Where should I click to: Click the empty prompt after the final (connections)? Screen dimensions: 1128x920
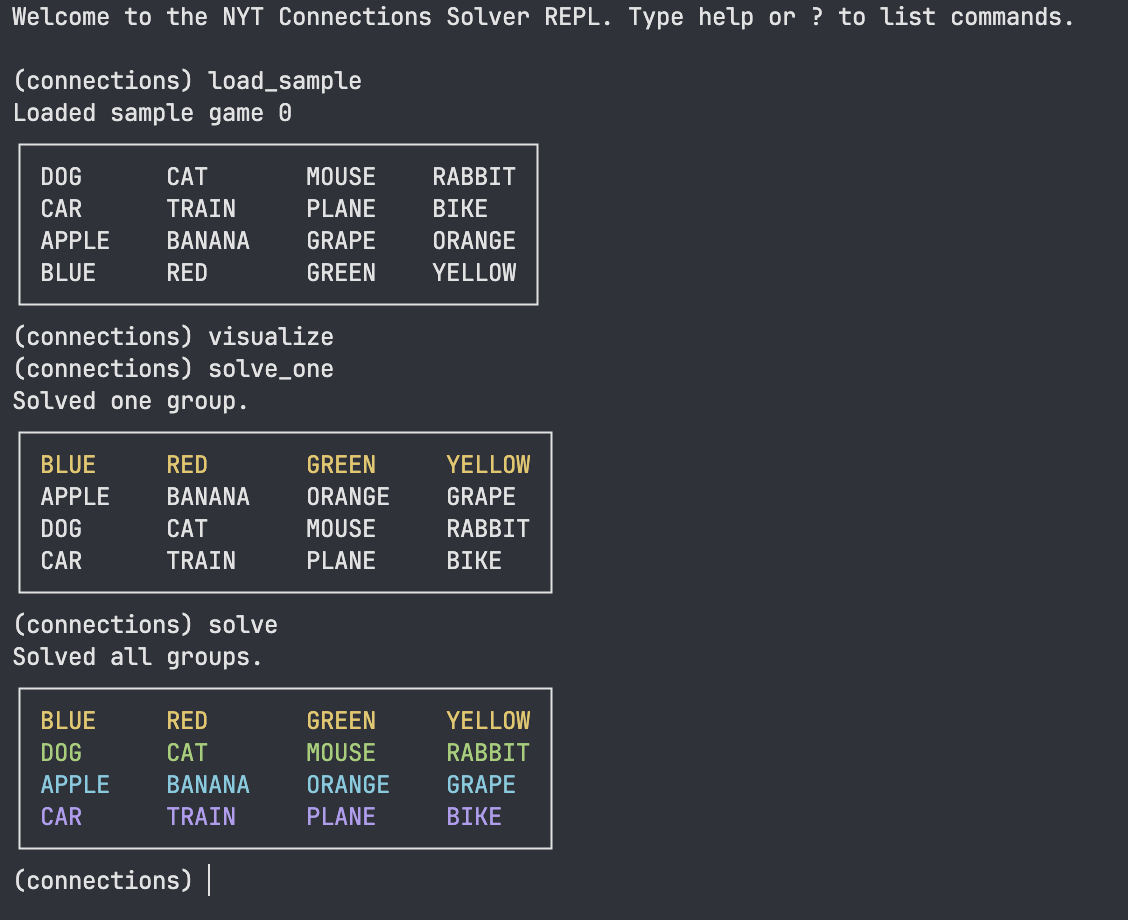(x=210, y=880)
